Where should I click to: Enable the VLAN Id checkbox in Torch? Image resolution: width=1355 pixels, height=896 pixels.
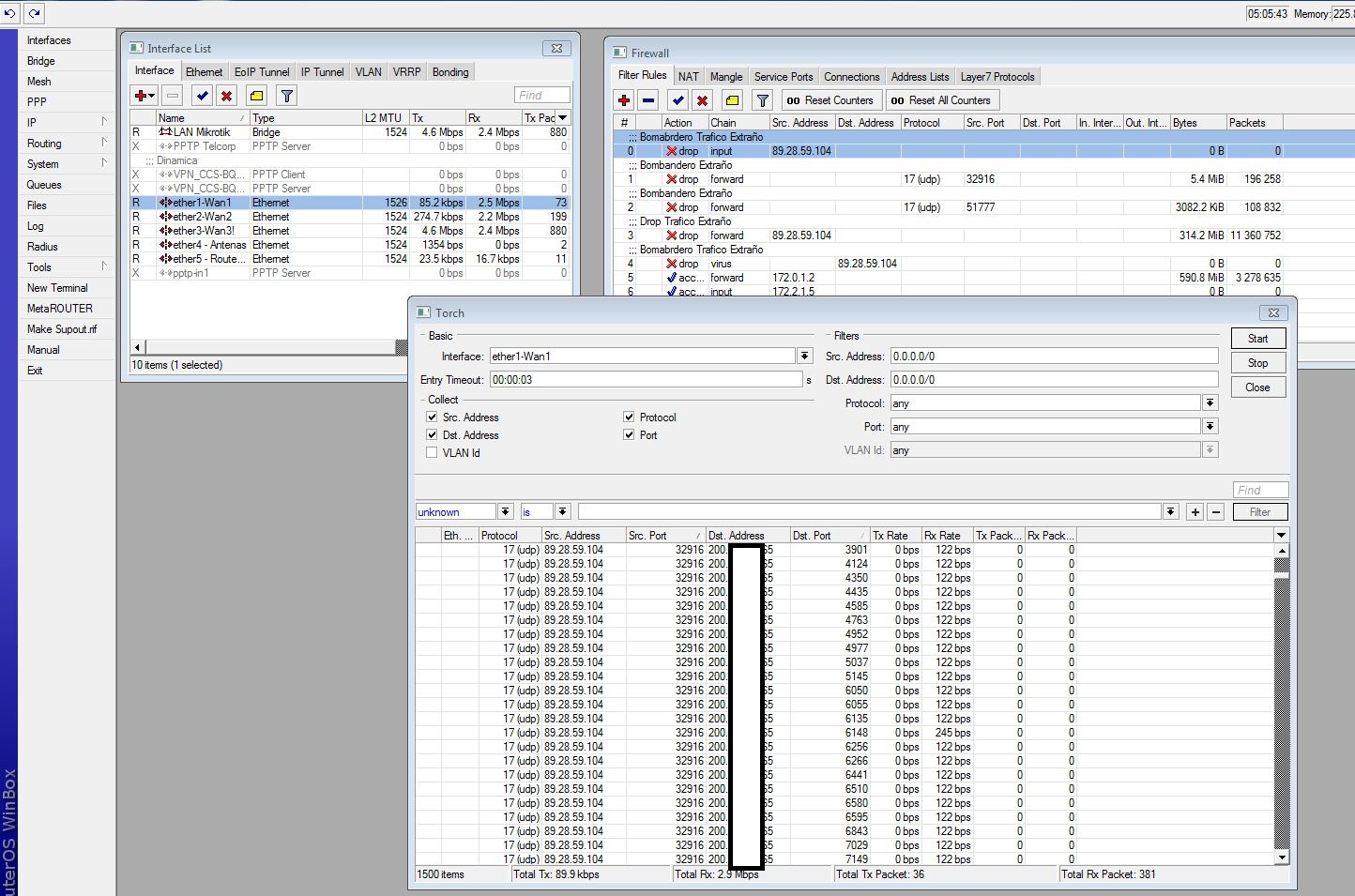pyautogui.click(x=432, y=453)
